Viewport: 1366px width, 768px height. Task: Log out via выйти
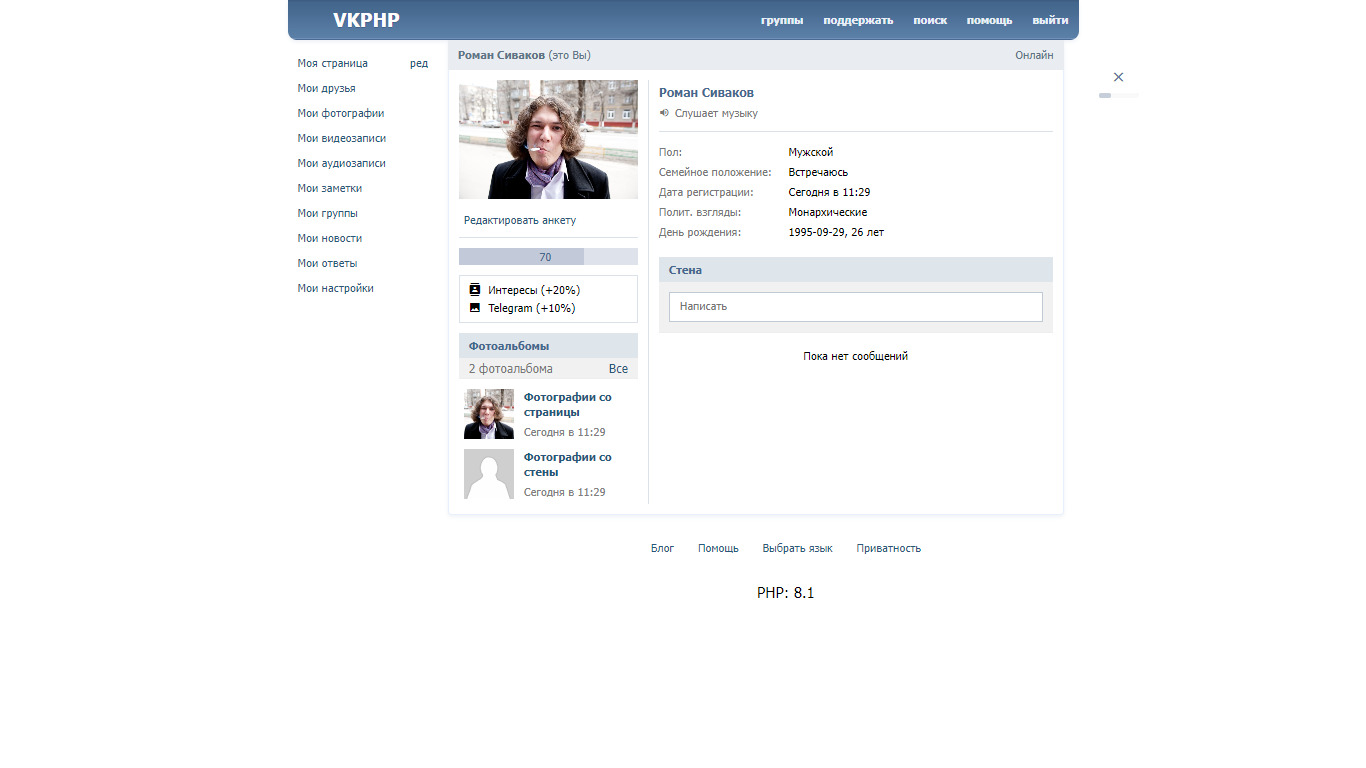pyautogui.click(x=1050, y=20)
